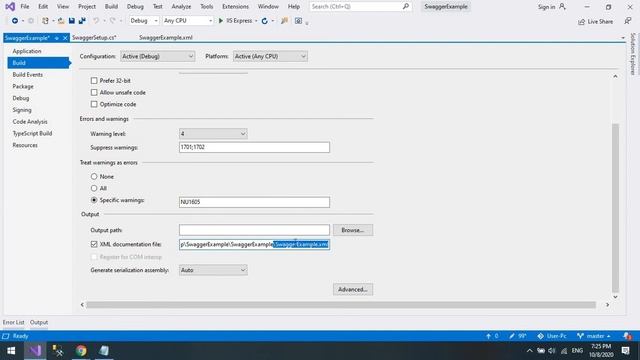Screen dimensions: 640x360
Task: Select All for treat warnings as errors
Action: pyautogui.click(x=94, y=188)
